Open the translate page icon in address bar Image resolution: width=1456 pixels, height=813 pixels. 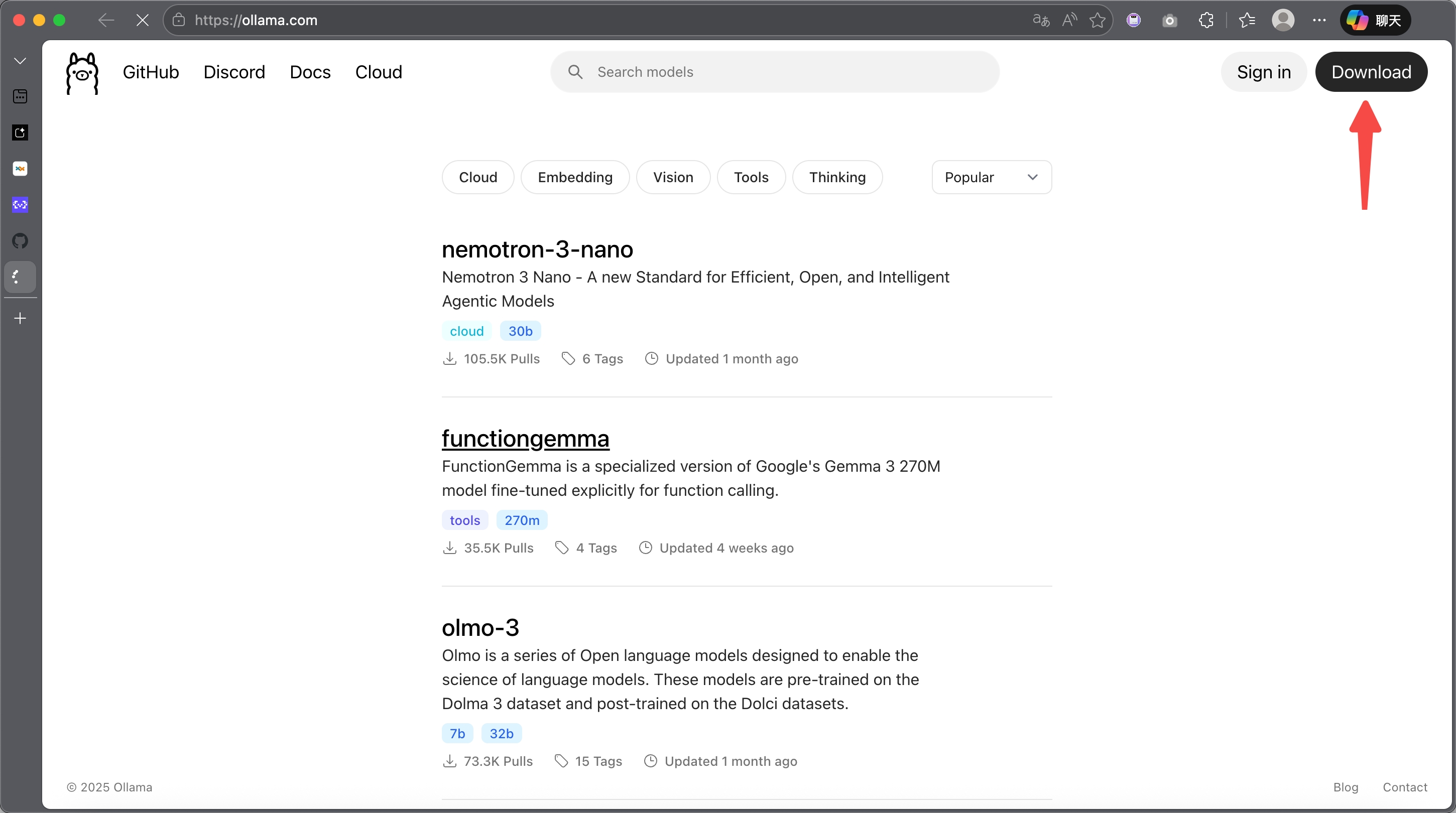(x=1041, y=21)
